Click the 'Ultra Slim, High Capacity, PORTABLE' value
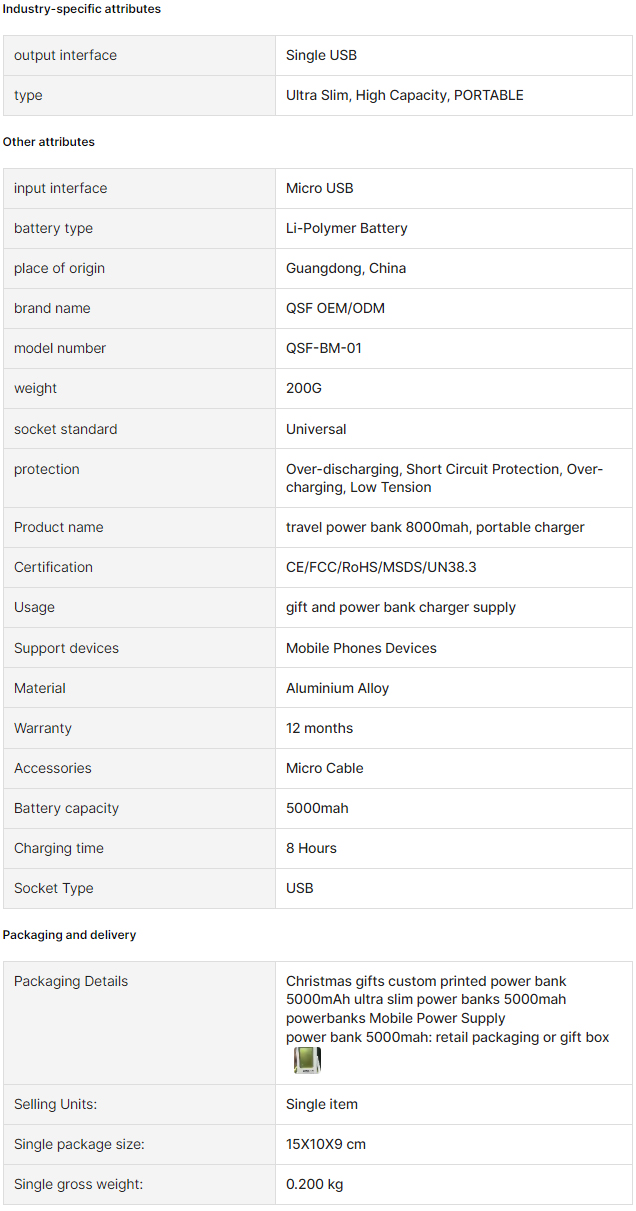The image size is (636, 1211). 405,95
